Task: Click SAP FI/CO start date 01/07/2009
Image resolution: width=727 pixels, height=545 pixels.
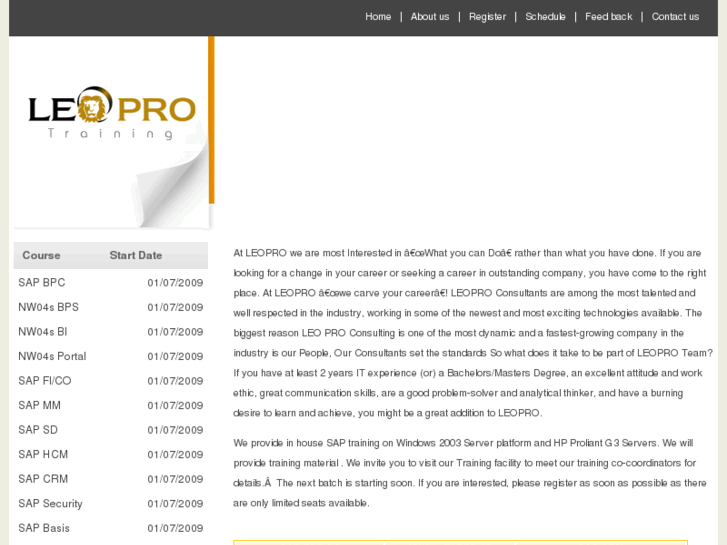Action: (x=175, y=381)
